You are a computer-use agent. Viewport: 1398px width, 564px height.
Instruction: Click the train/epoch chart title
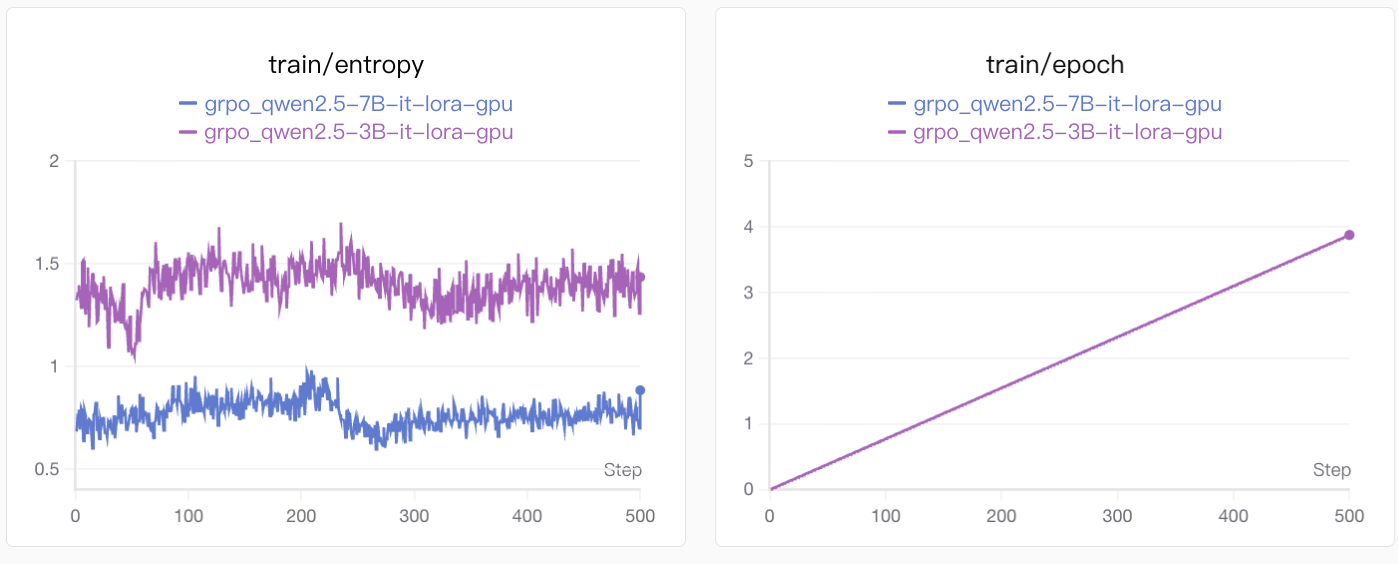tap(1055, 65)
